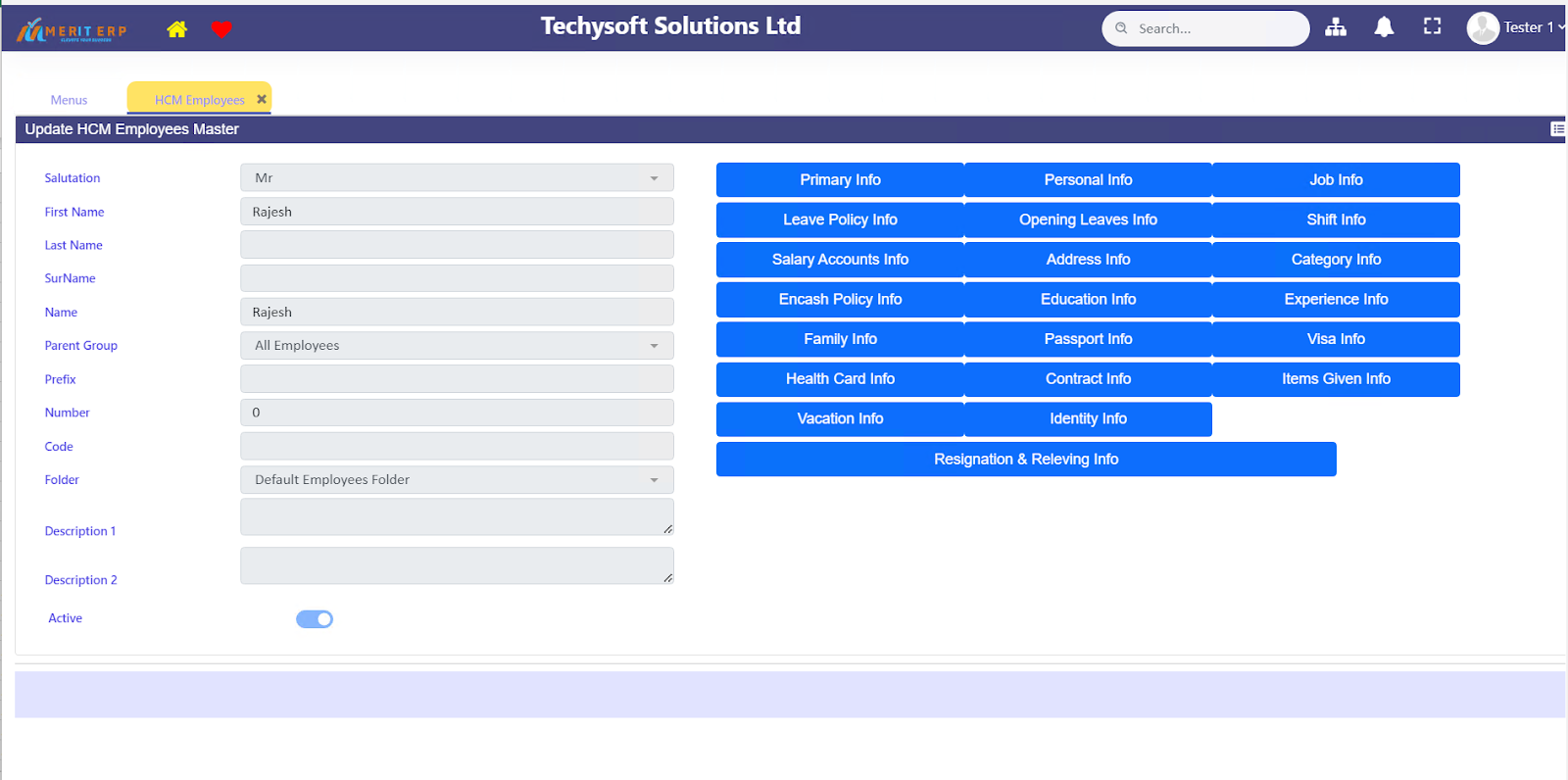This screenshot has width=1568, height=780.
Task: Open Health Card Info
Action: pos(840,379)
